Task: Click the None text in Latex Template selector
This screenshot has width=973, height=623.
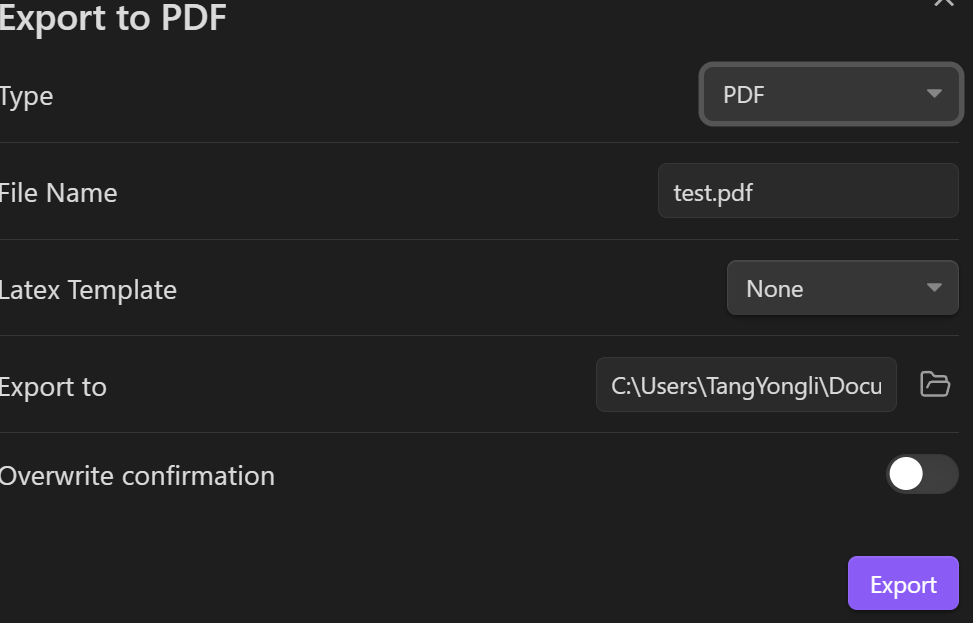Action: pos(774,289)
